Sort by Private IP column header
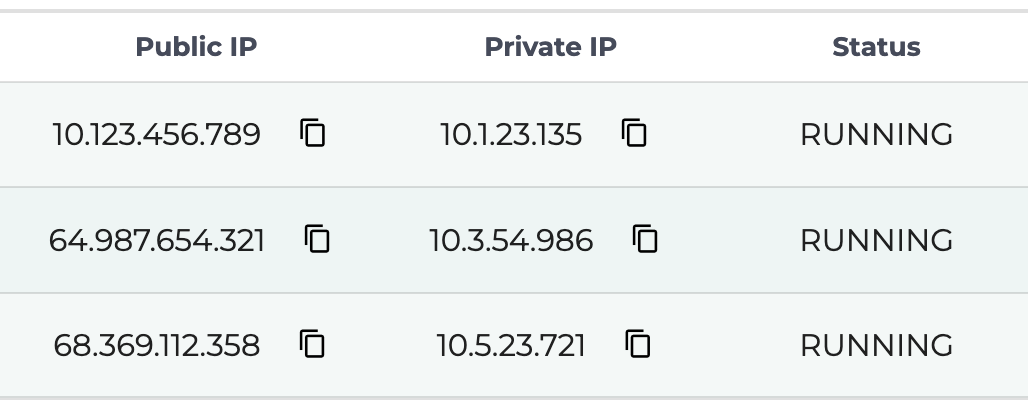 (550, 47)
